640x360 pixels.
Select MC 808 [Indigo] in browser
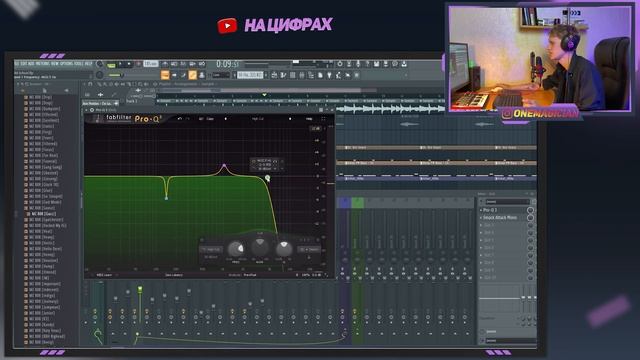click(x=42, y=295)
